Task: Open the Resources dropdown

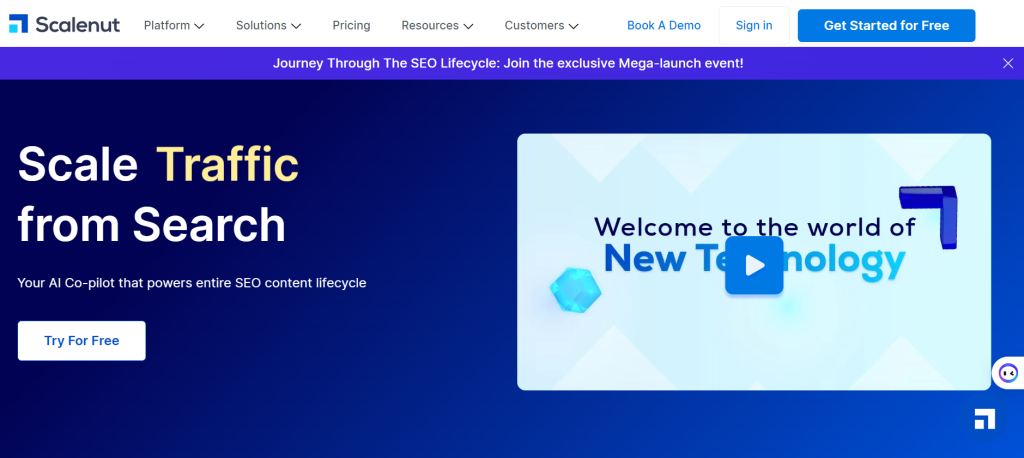Action: pos(437,25)
